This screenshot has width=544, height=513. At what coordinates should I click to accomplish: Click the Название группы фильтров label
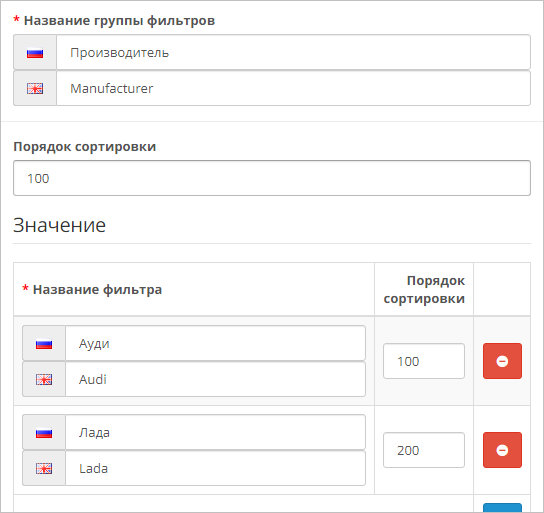pyautogui.click(x=119, y=21)
